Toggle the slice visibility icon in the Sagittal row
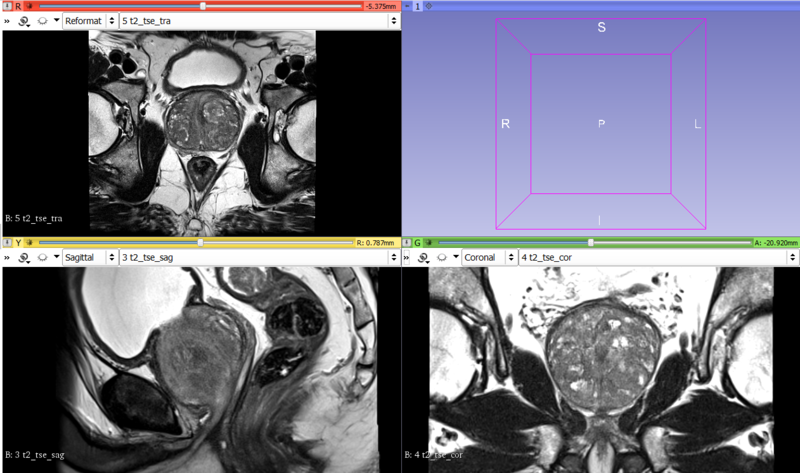The image size is (800, 473). click(x=43, y=258)
